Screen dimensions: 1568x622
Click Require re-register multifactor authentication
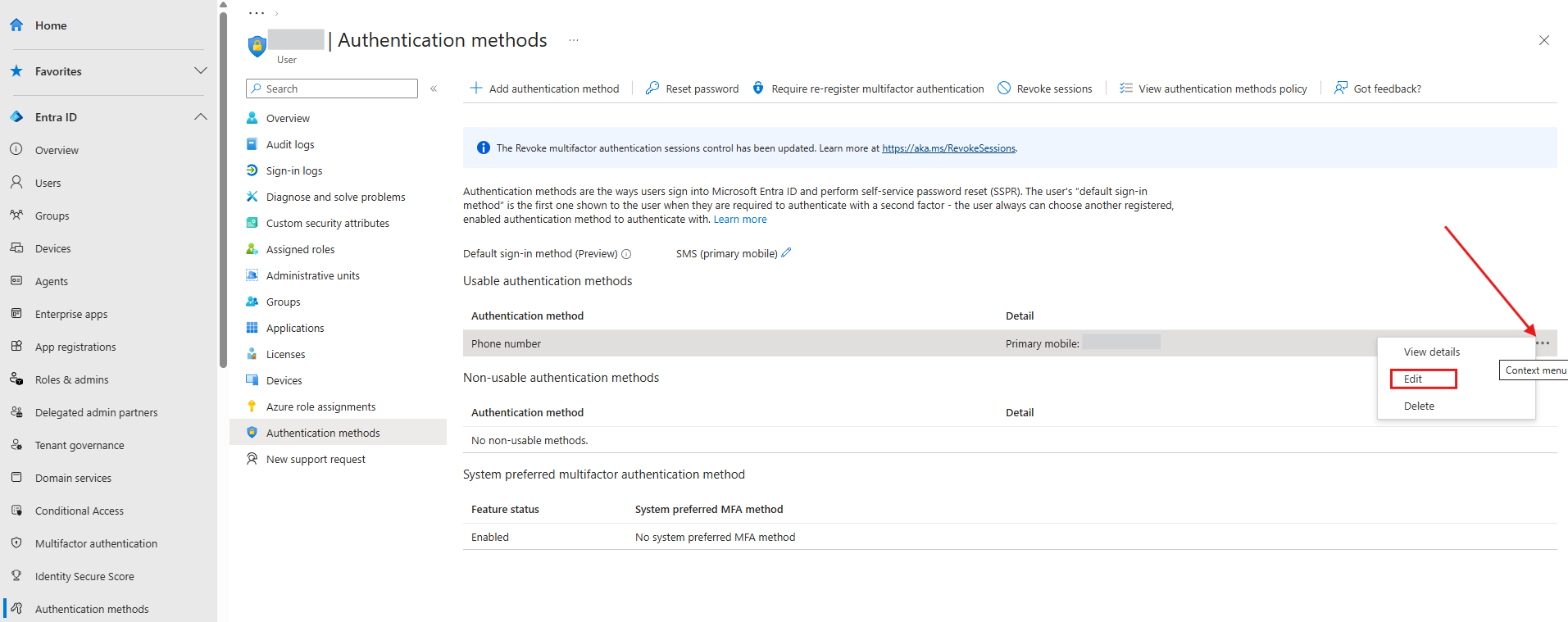pyautogui.click(x=868, y=89)
